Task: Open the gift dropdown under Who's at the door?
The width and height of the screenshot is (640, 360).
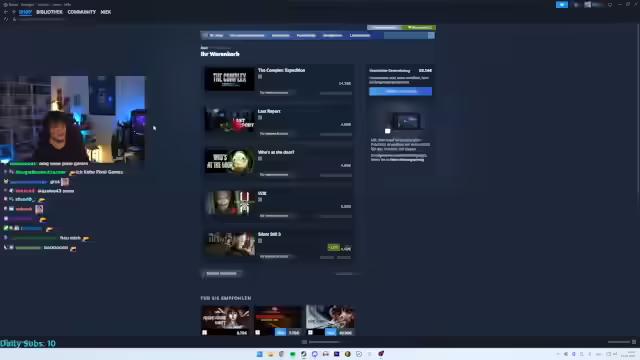Action: (x=277, y=175)
